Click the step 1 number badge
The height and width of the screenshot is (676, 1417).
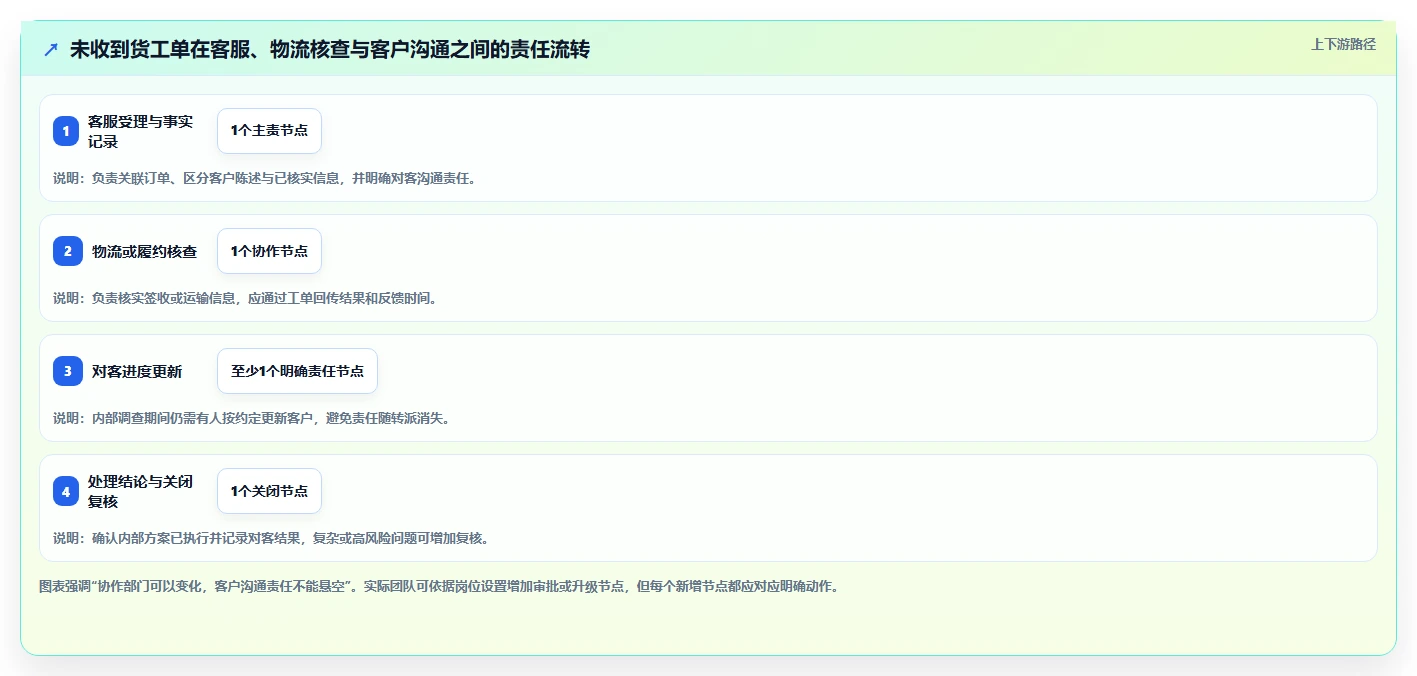(x=66, y=131)
